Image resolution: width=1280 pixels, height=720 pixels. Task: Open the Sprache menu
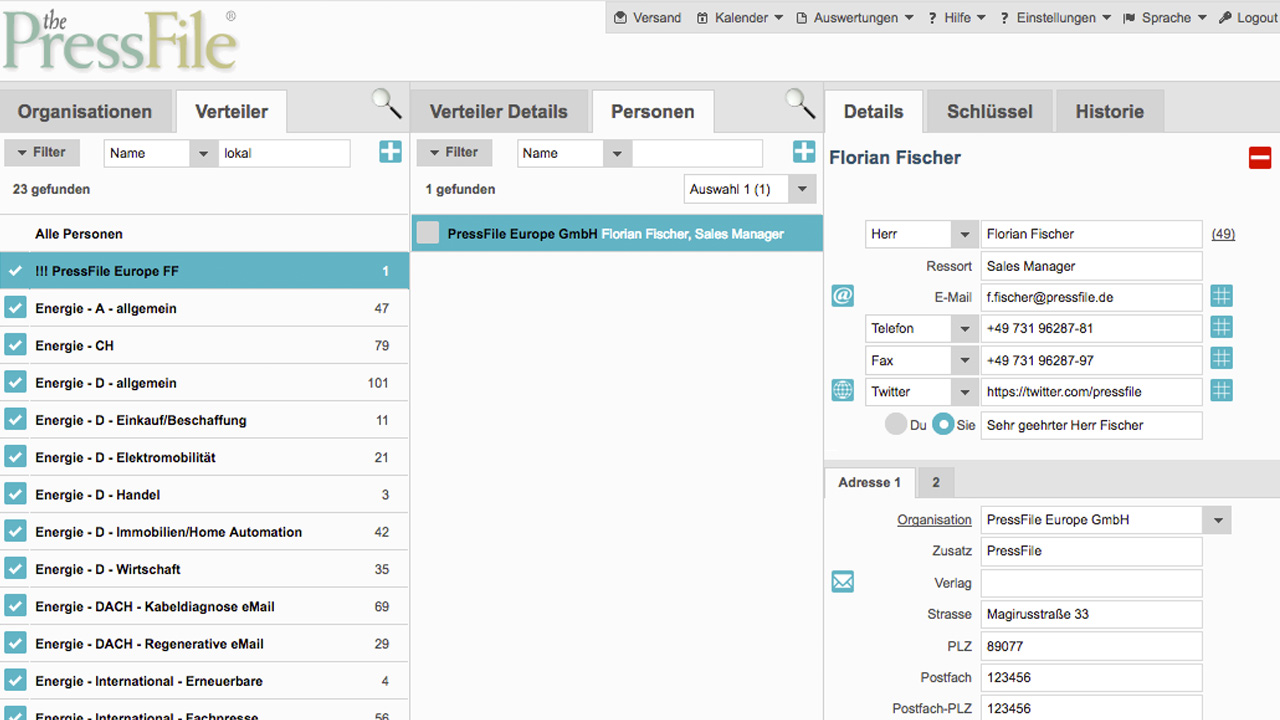point(1165,18)
